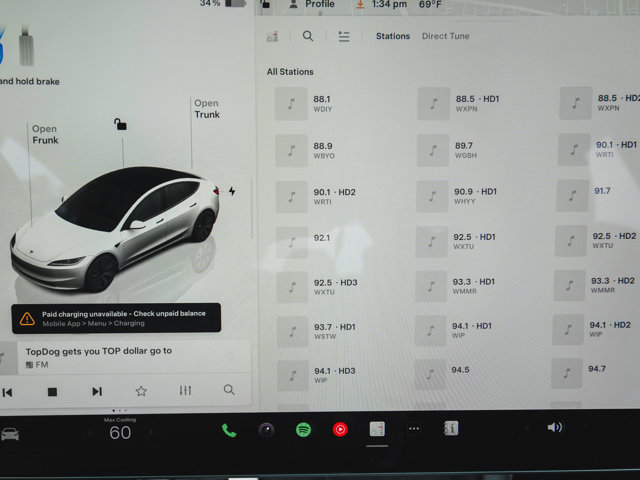
Task: Open the list options icon in the radio toolbar
Action: tap(344, 37)
